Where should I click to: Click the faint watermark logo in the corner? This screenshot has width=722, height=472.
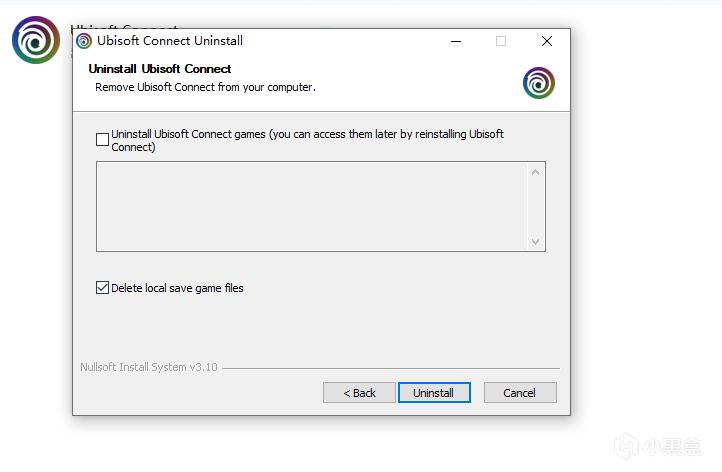pyautogui.click(x=658, y=446)
